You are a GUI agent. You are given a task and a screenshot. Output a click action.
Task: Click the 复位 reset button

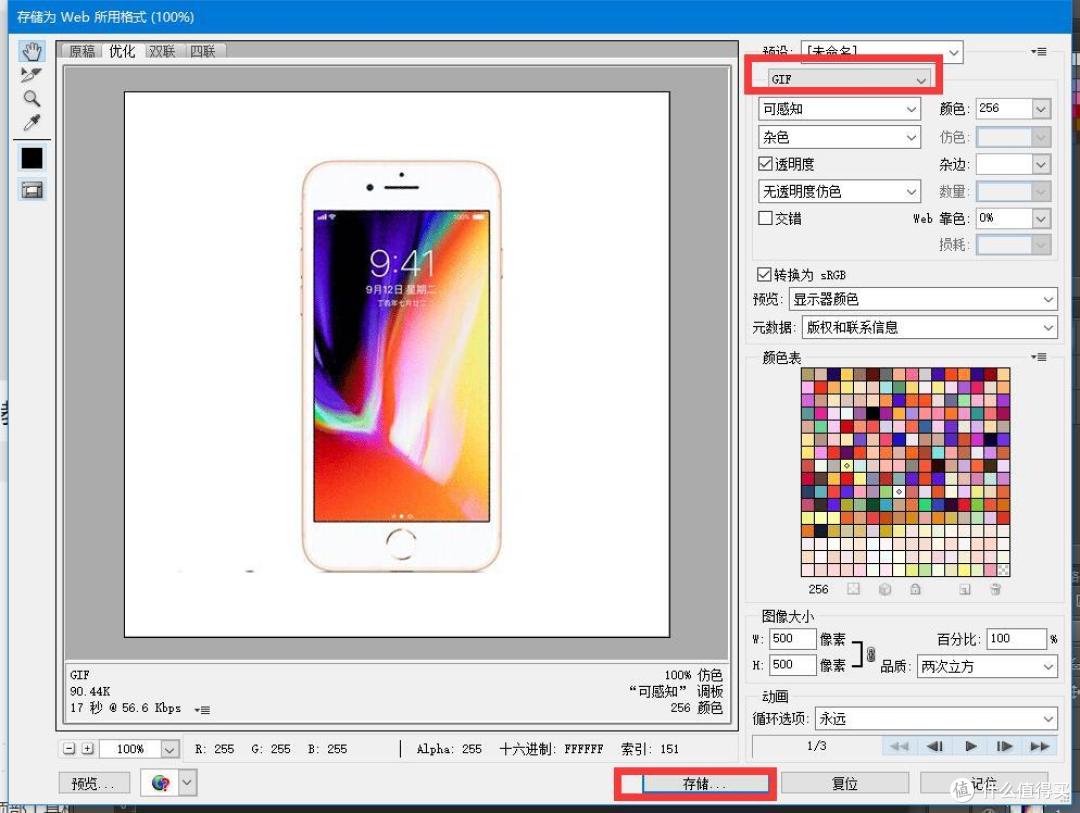(844, 783)
